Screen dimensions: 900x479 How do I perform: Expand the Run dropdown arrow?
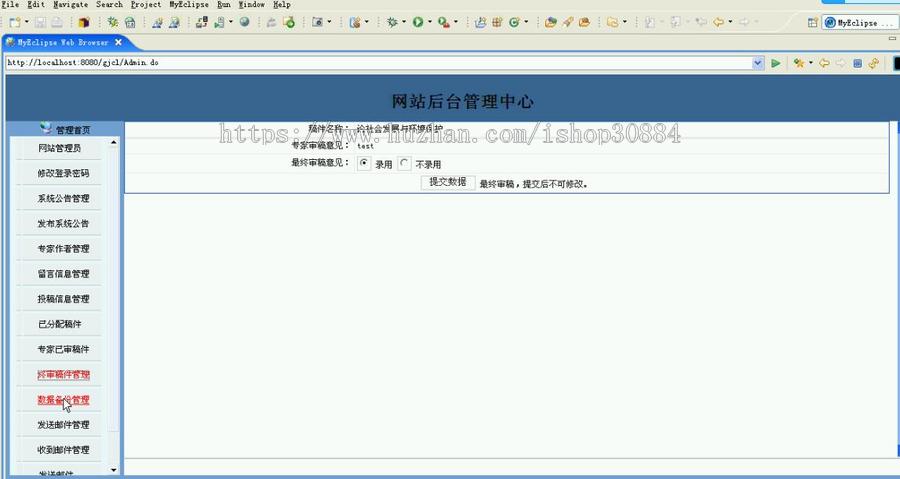430,22
